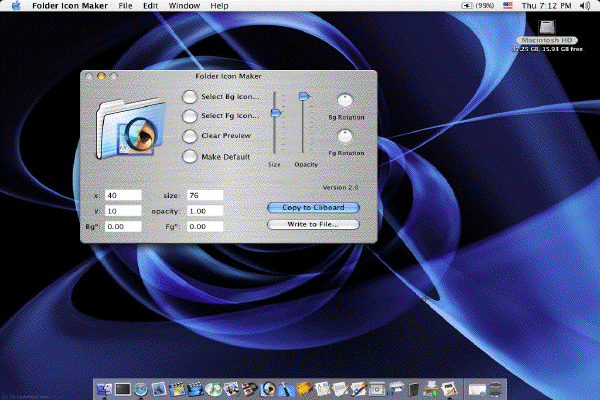Screen dimensions: 600x400
Task: Click the Bg Rotation knob
Action: tap(345, 101)
